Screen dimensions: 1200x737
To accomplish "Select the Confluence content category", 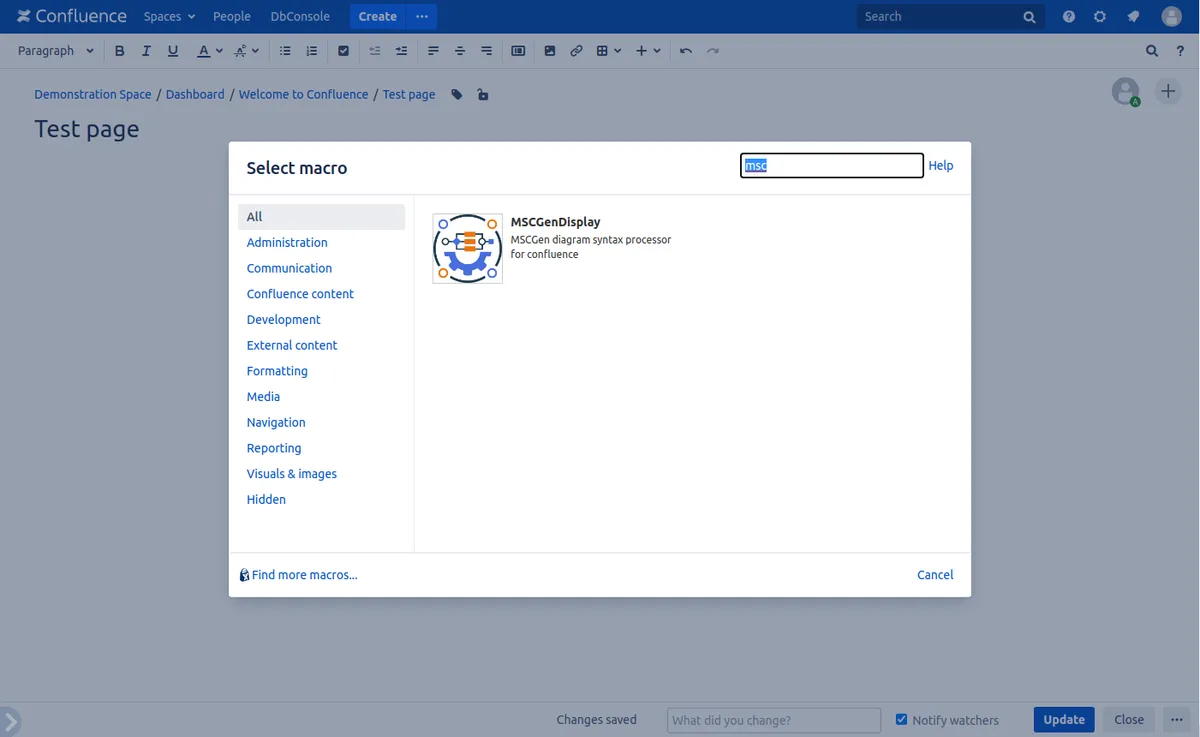I will pyautogui.click(x=300, y=294).
